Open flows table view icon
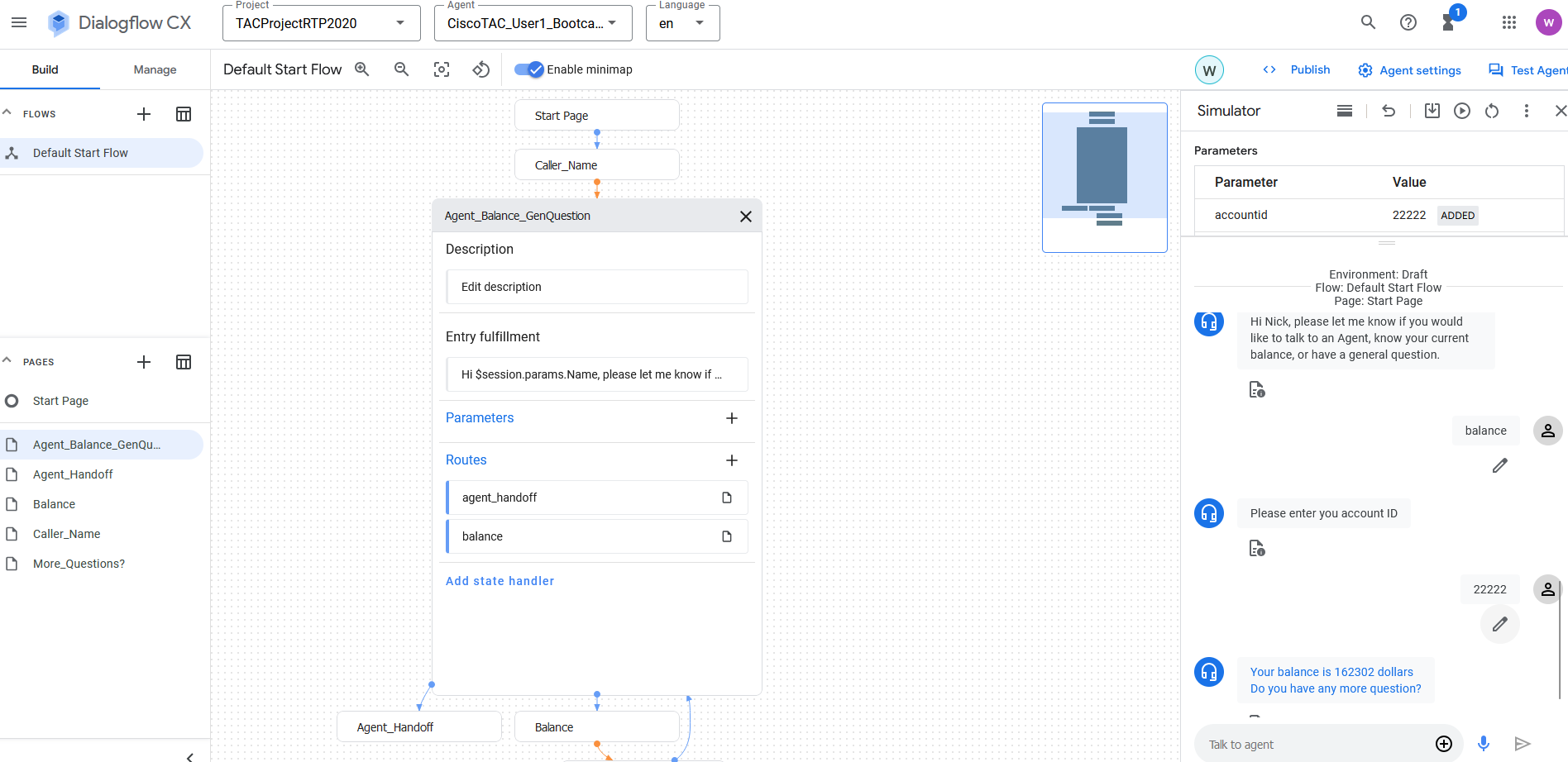The width and height of the screenshot is (1568, 762). 184,114
